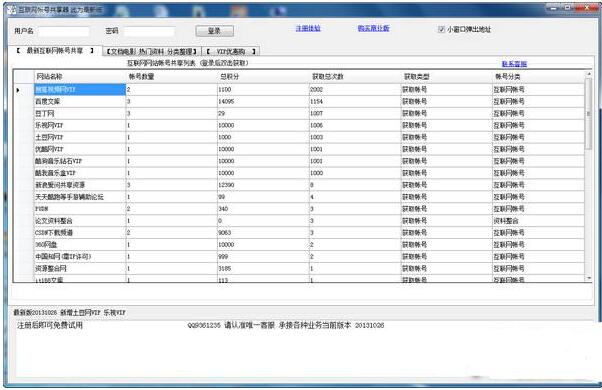Viewport: 602px width, 390px height.
Task: Click the 340 points cell
Action: (x=263, y=209)
